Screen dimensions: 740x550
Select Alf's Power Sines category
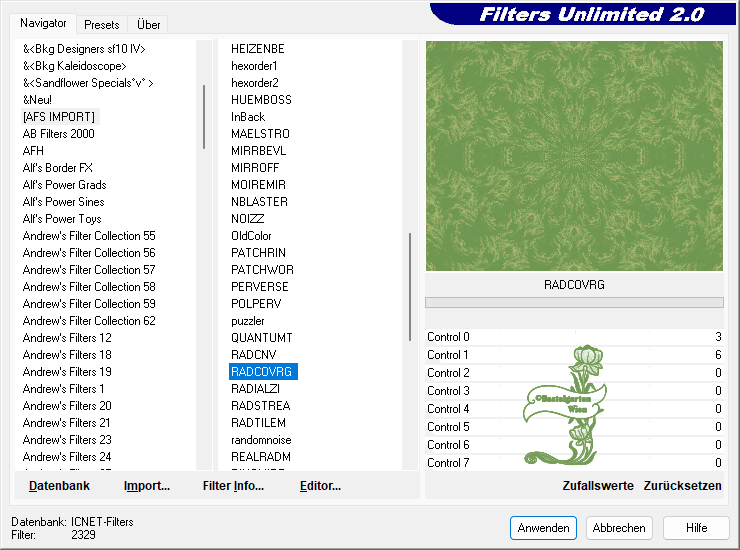click(64, 202)
